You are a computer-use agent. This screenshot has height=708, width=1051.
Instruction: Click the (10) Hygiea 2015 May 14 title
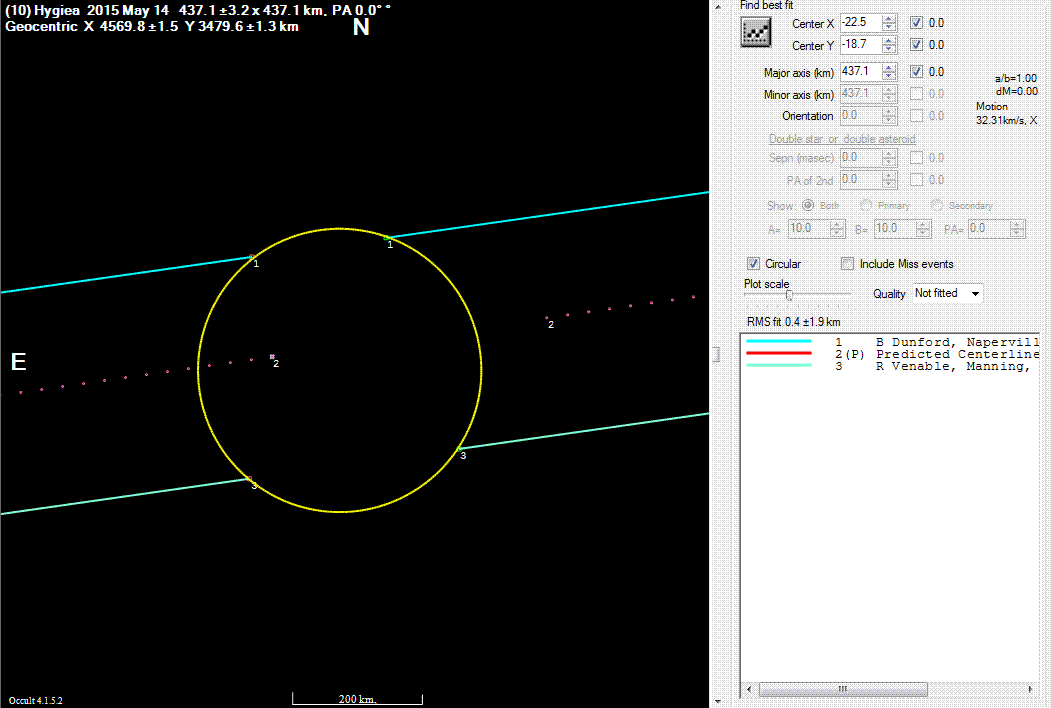tap(87, 10)
